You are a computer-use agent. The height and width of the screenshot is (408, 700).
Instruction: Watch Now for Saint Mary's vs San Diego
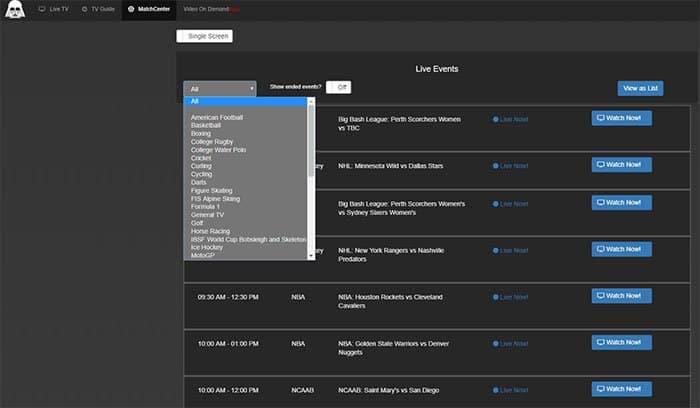[x=621, y=389]
